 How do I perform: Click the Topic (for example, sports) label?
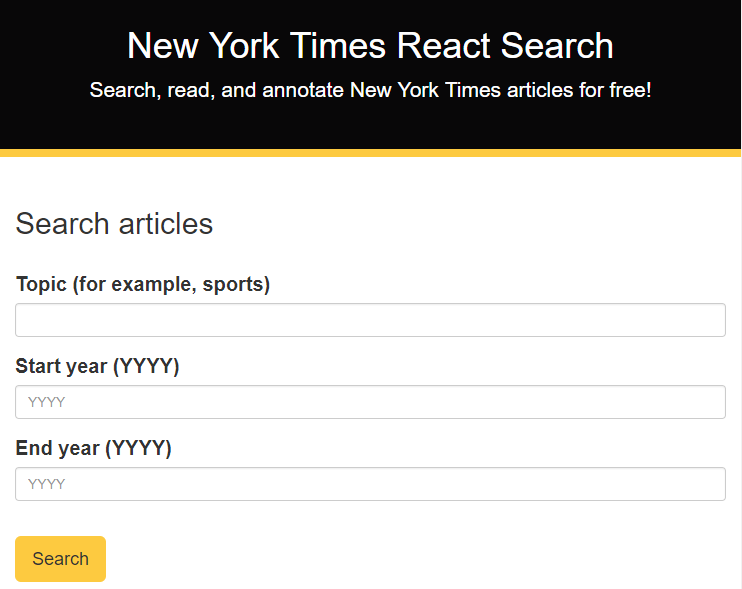pyautogui.click(x=143, y=284)
